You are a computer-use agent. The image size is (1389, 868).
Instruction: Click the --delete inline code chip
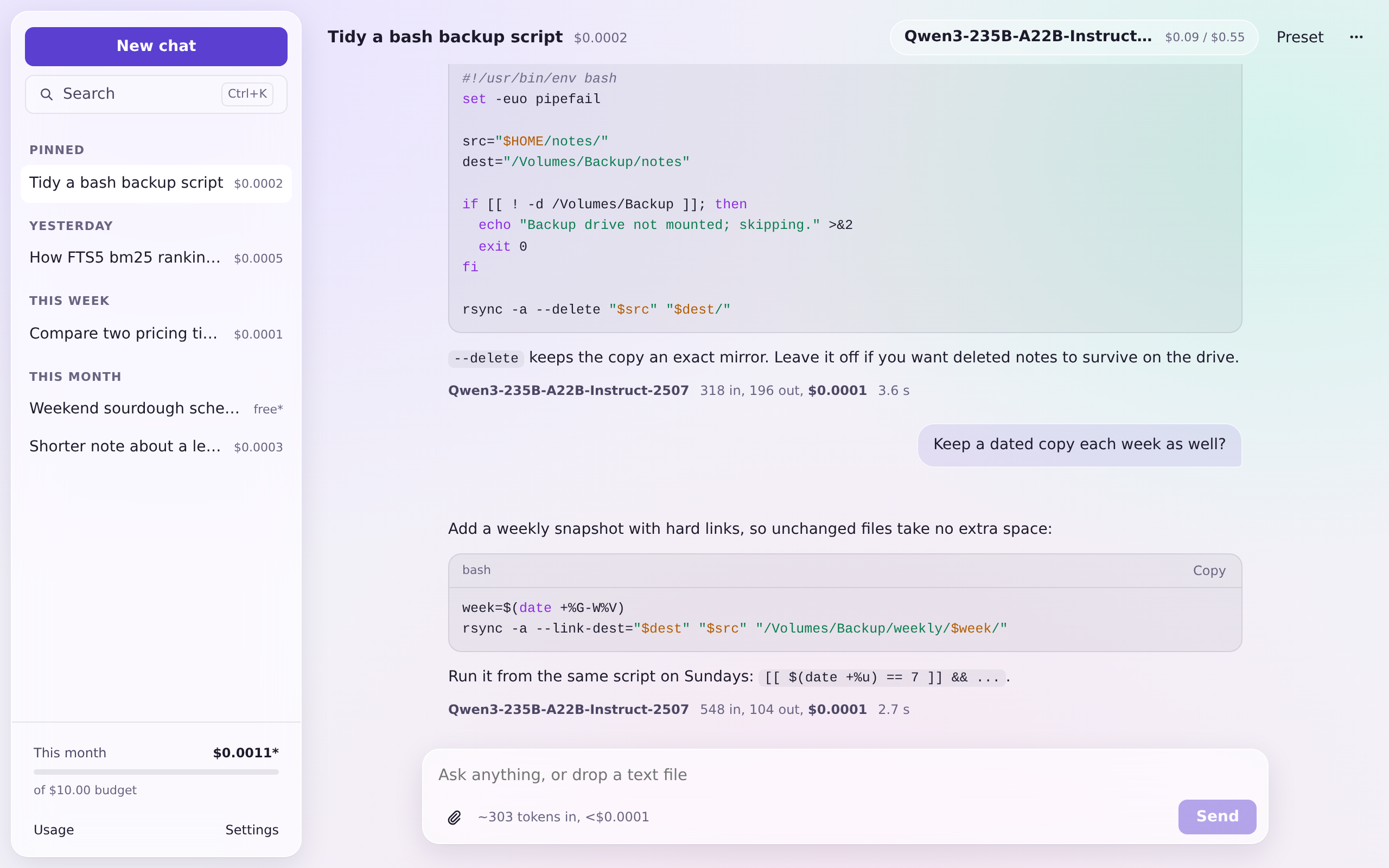[x=486, y=358]
